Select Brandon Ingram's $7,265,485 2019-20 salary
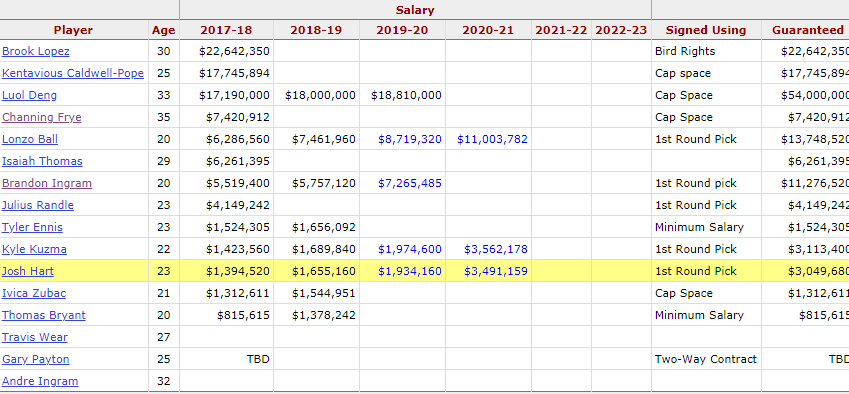 point(410,183)
